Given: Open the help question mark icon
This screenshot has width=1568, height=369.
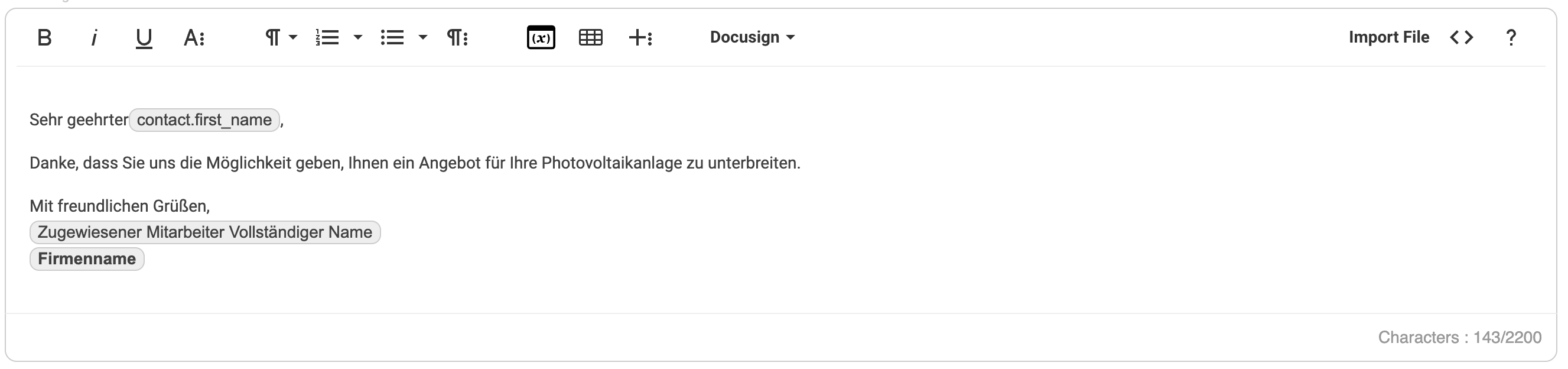Looking at the screenshot, I should click(x=1511, y=38).
